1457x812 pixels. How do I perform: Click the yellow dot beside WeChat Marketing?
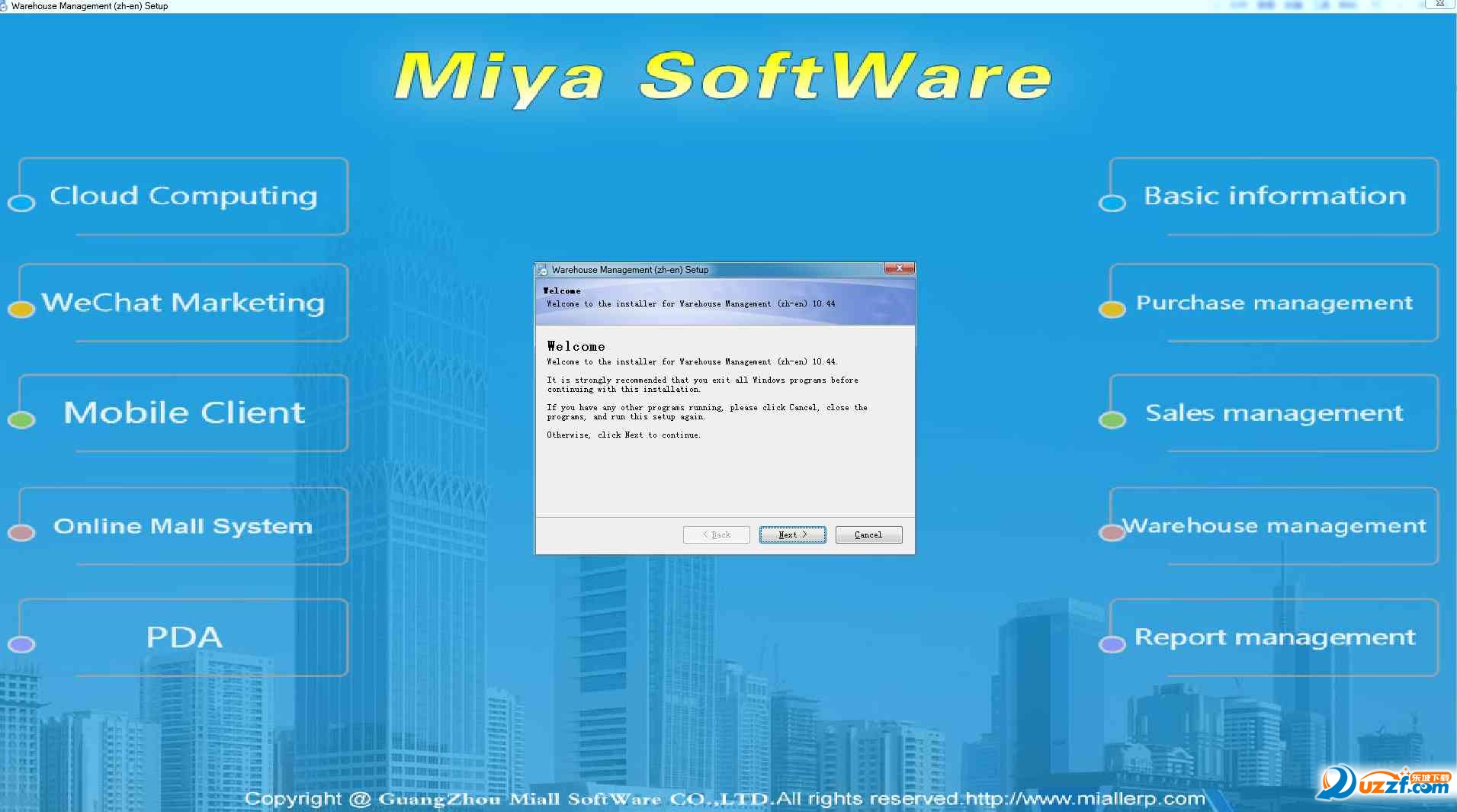(21, 309)
